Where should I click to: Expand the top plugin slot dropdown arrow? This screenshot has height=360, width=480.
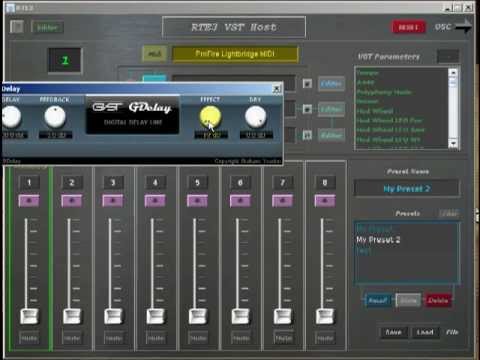[x=307, y=83]
